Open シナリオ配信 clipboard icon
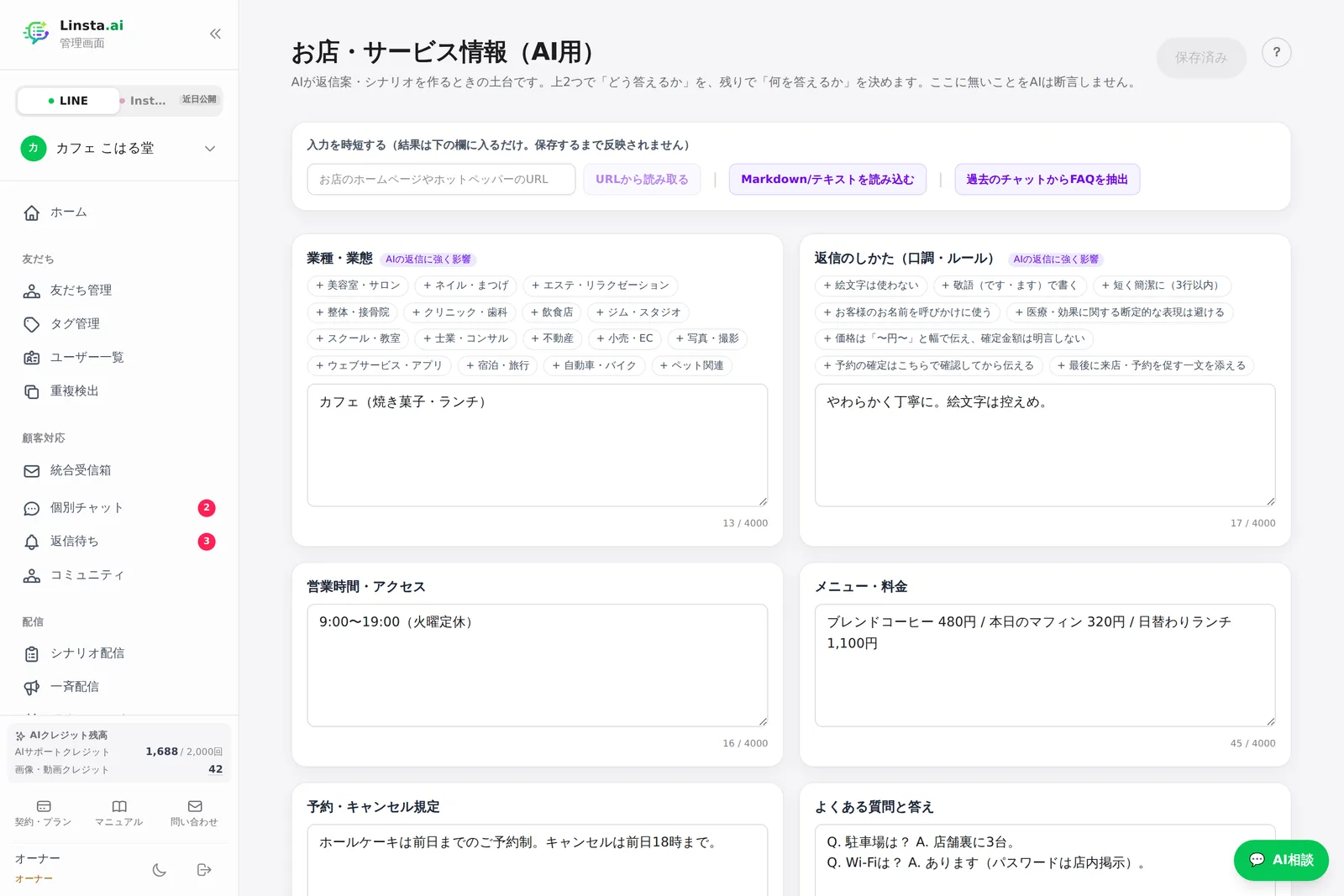Screen dimensions: 1344x896 (32, 653)
